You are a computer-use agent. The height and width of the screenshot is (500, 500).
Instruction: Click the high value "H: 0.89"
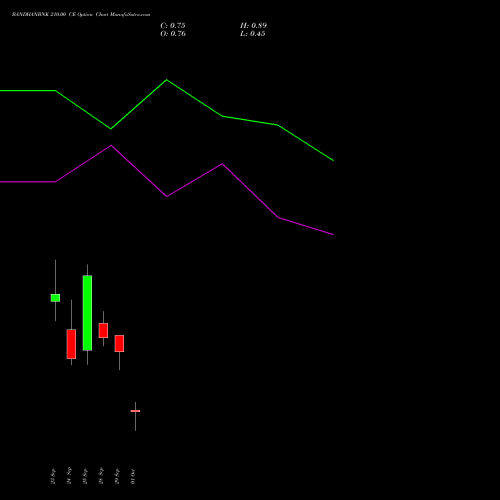tap(253, 26)
